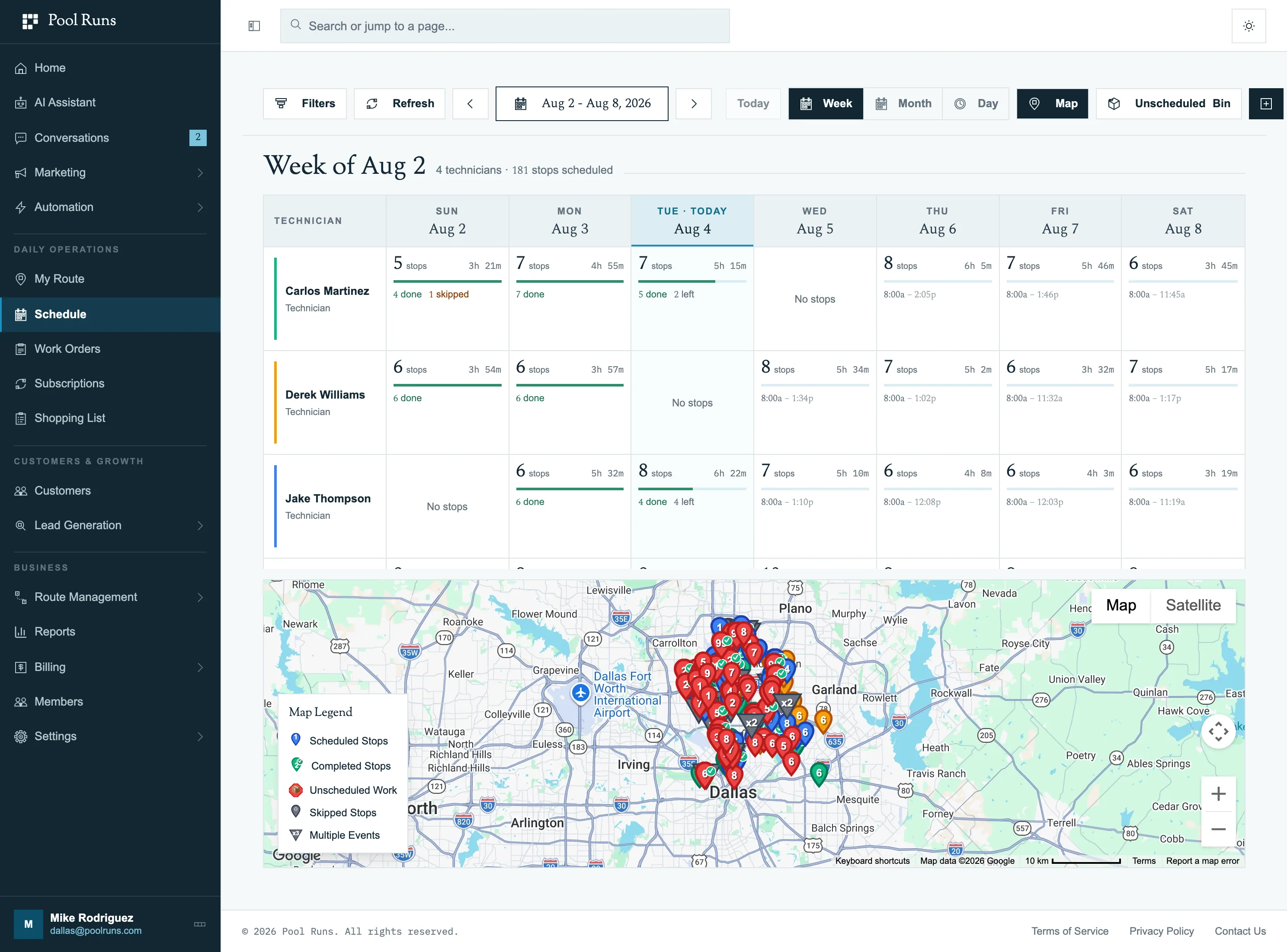The height and width of the screenshot is (952, 1287).
Task: Click Derek Williams Monday Aug 3 progress bar
Action: pos(570,385)
